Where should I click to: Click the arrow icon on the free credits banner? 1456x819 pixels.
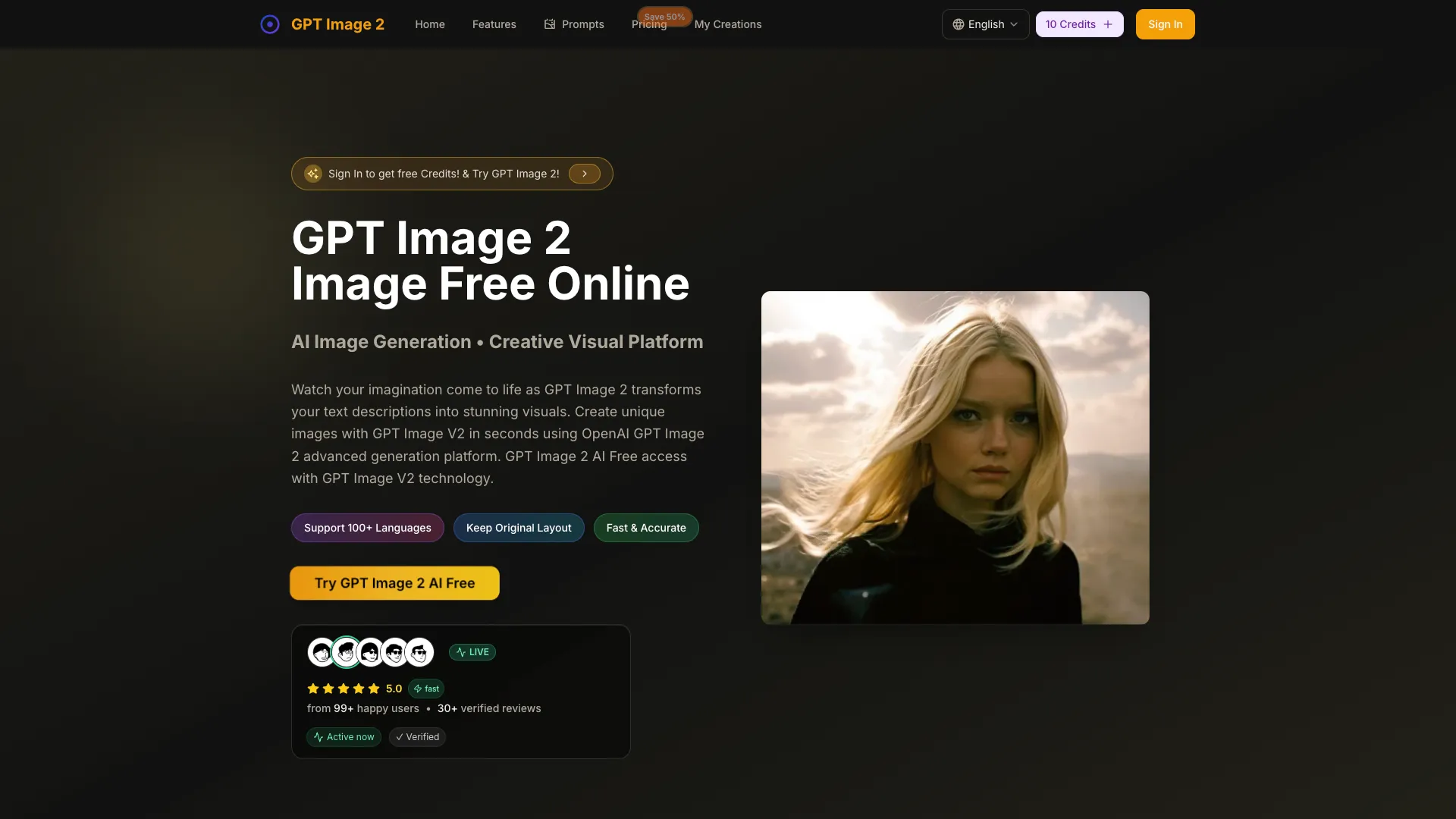coord(584,174)
